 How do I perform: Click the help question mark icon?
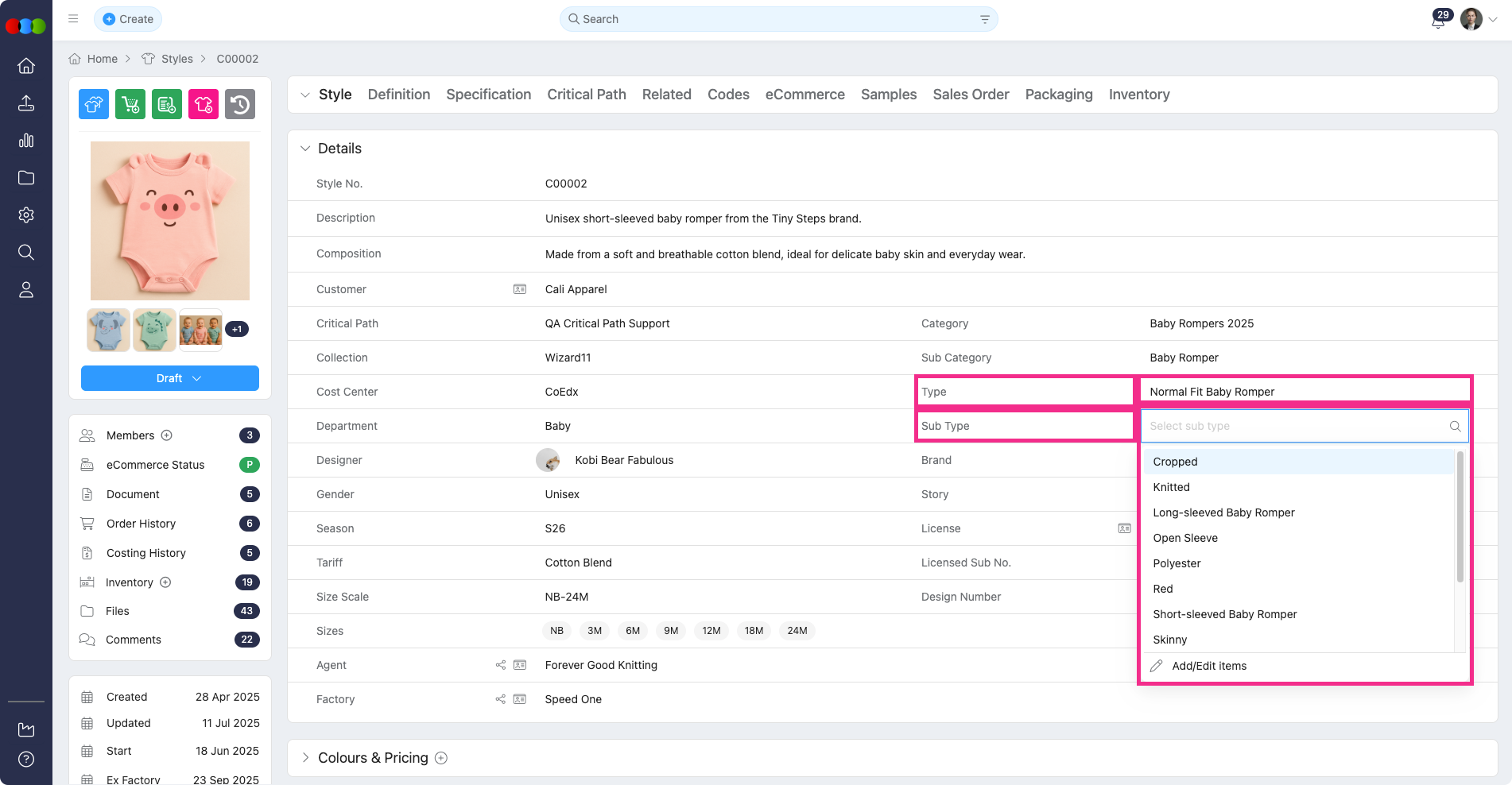tap(26, 759)
